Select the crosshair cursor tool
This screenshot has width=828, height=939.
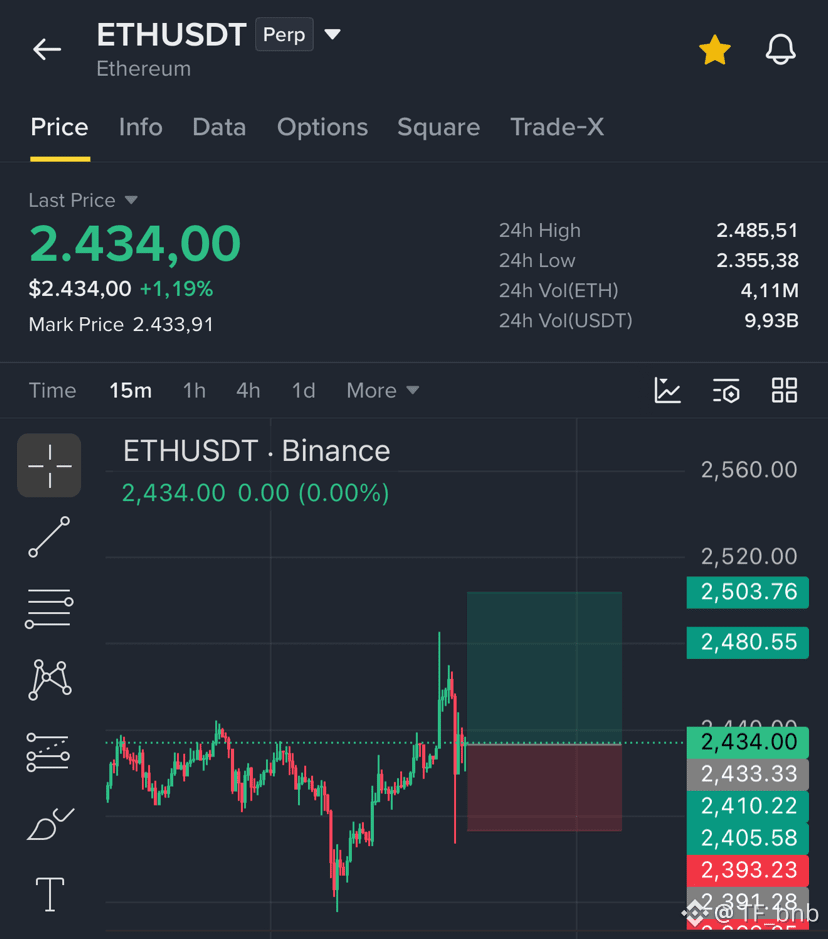49,465
